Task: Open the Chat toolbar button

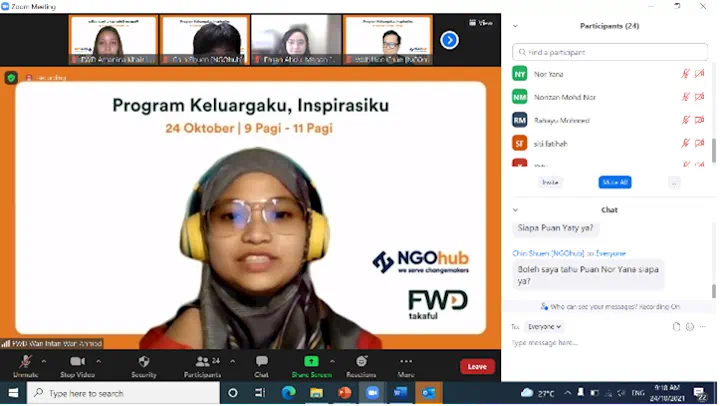Action: [262, 366]
